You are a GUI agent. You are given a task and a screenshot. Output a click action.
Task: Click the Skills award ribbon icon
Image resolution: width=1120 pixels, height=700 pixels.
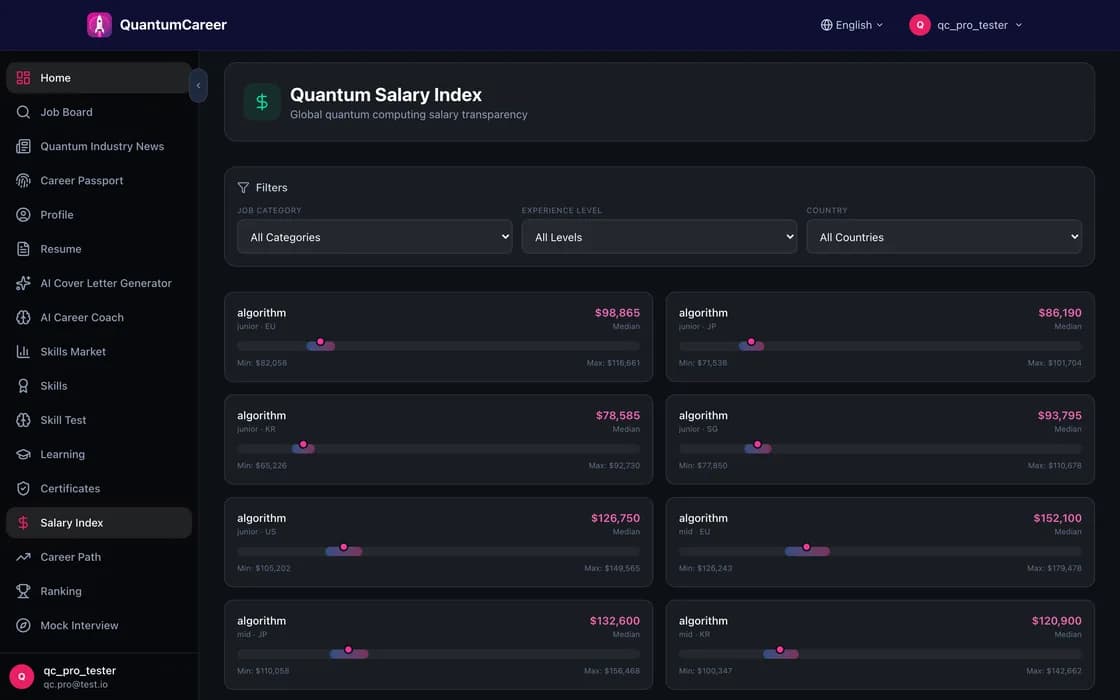(x=24, y=386)
